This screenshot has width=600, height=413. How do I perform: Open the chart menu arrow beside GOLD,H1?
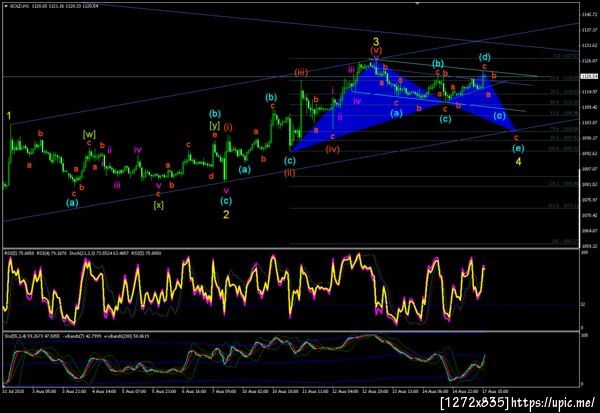point(5,6)
